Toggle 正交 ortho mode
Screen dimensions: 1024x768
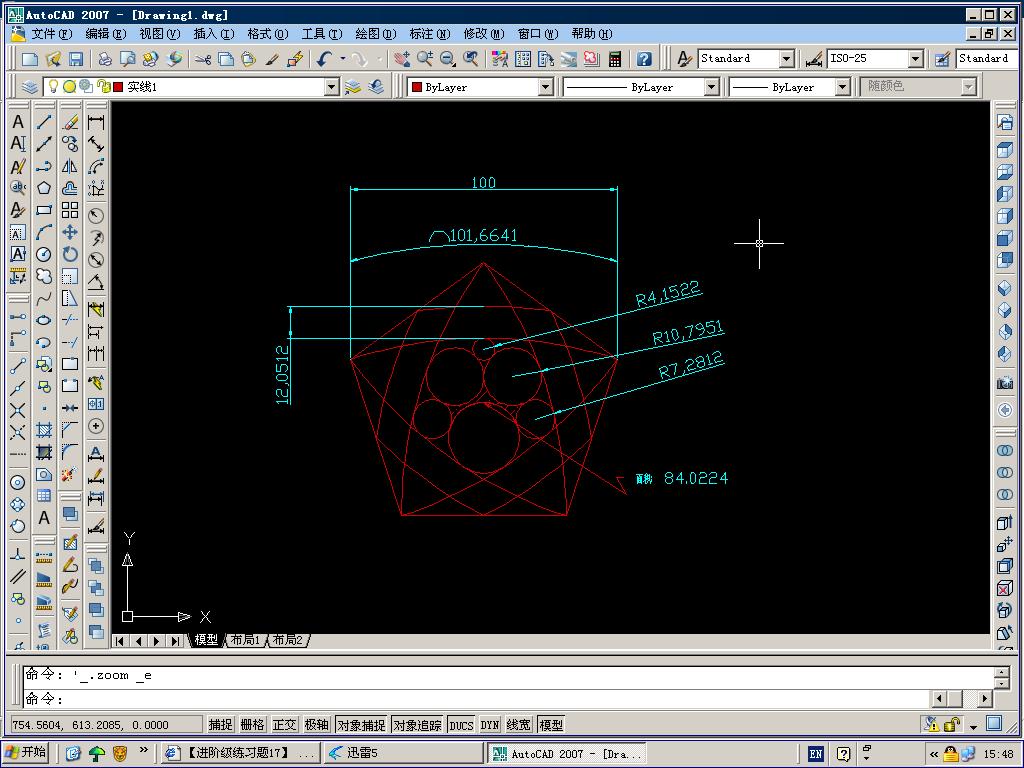285,725
